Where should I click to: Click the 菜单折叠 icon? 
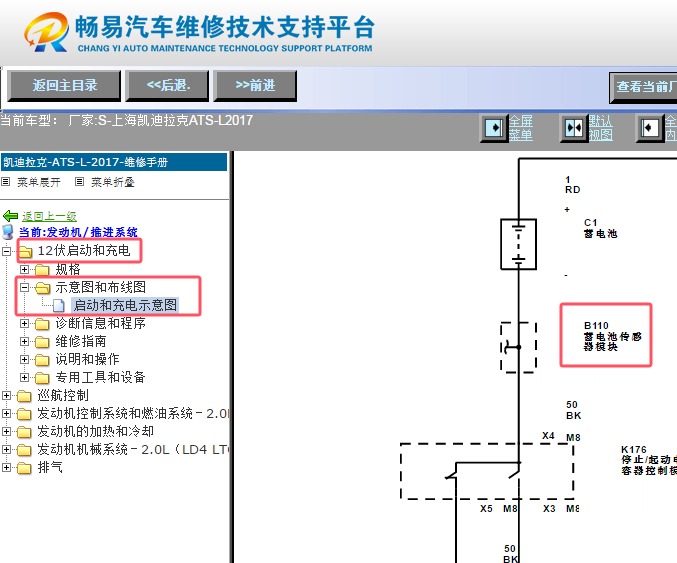coord(79,182)
